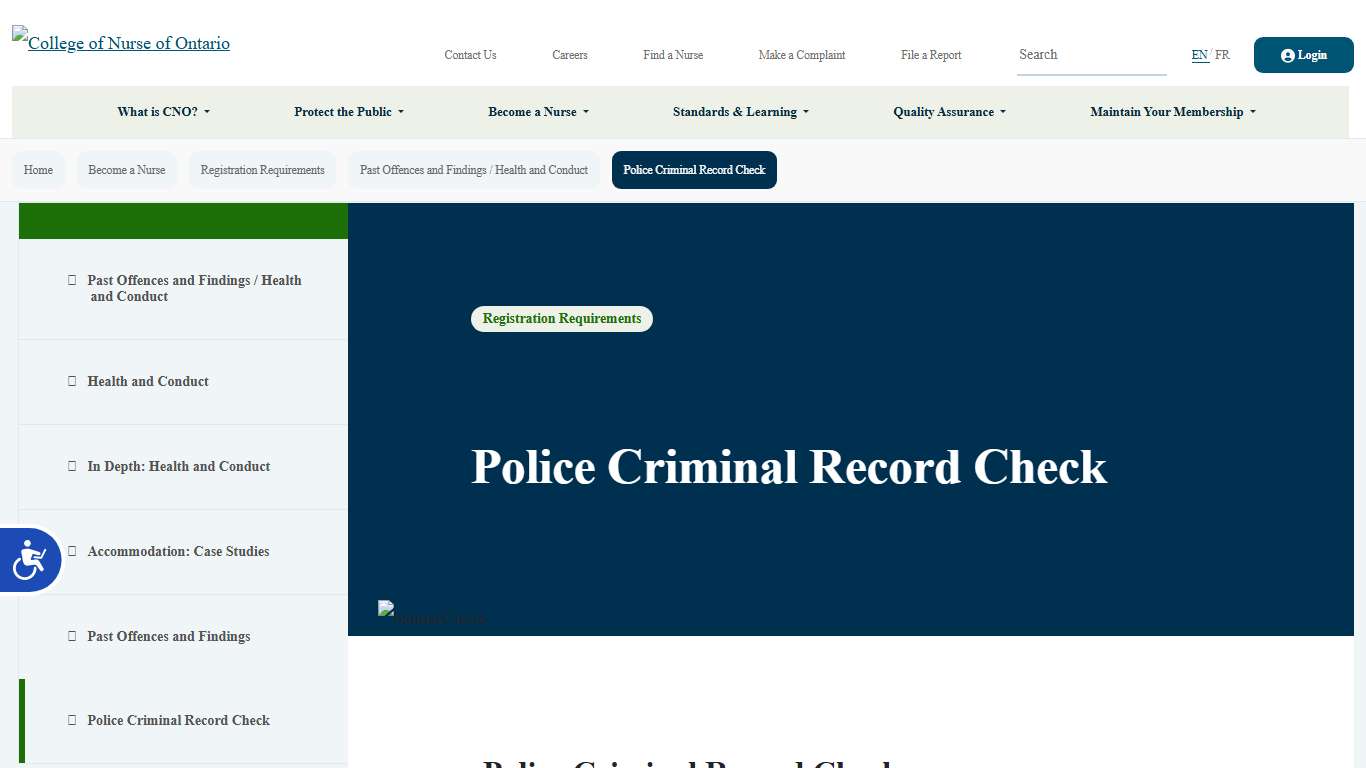Select the Police Criminal Record Check breadcrumb tab

694,170
